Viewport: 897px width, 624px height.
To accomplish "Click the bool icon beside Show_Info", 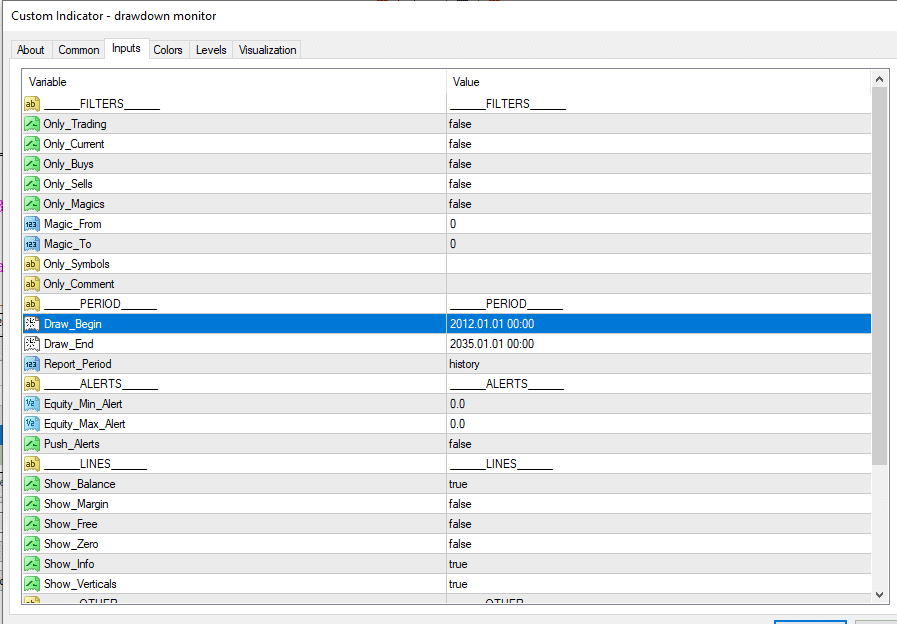I will tap(32, 565).
